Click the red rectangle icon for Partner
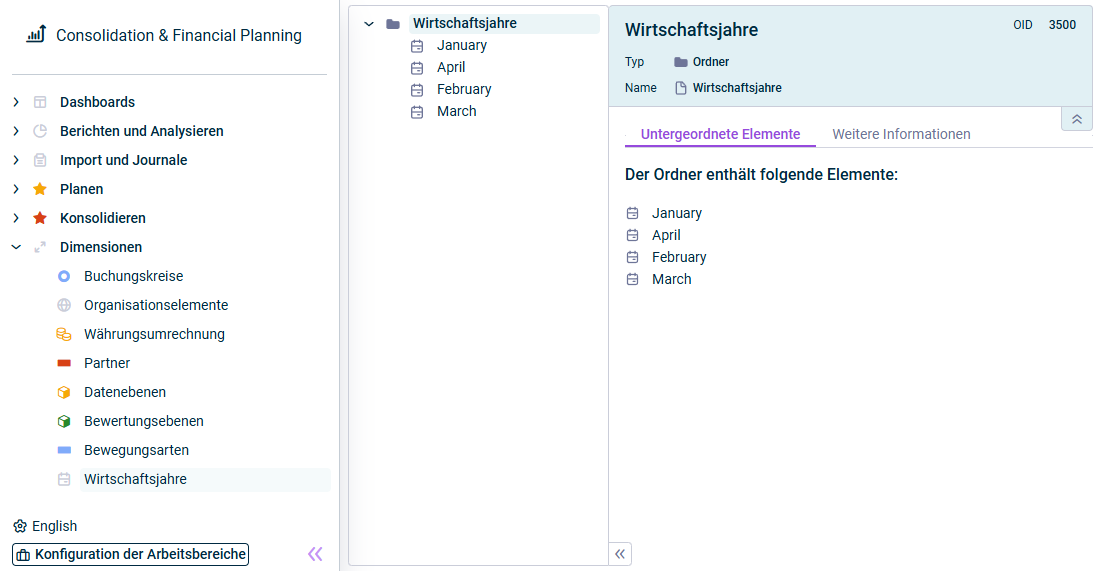Screen dimensions: 1094x571 click(63, 363)
